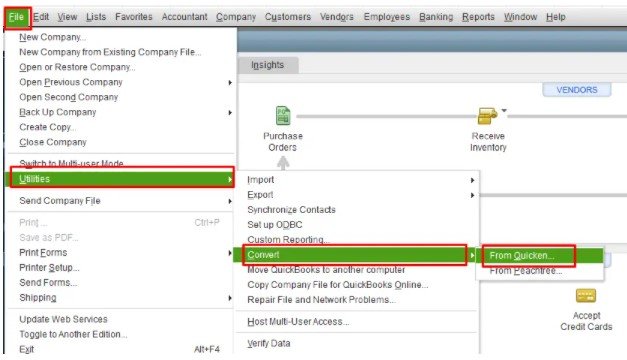Expand Open Previous Company submenu arrow
Screen dimensions: 627x360
[x=230, y=82]
